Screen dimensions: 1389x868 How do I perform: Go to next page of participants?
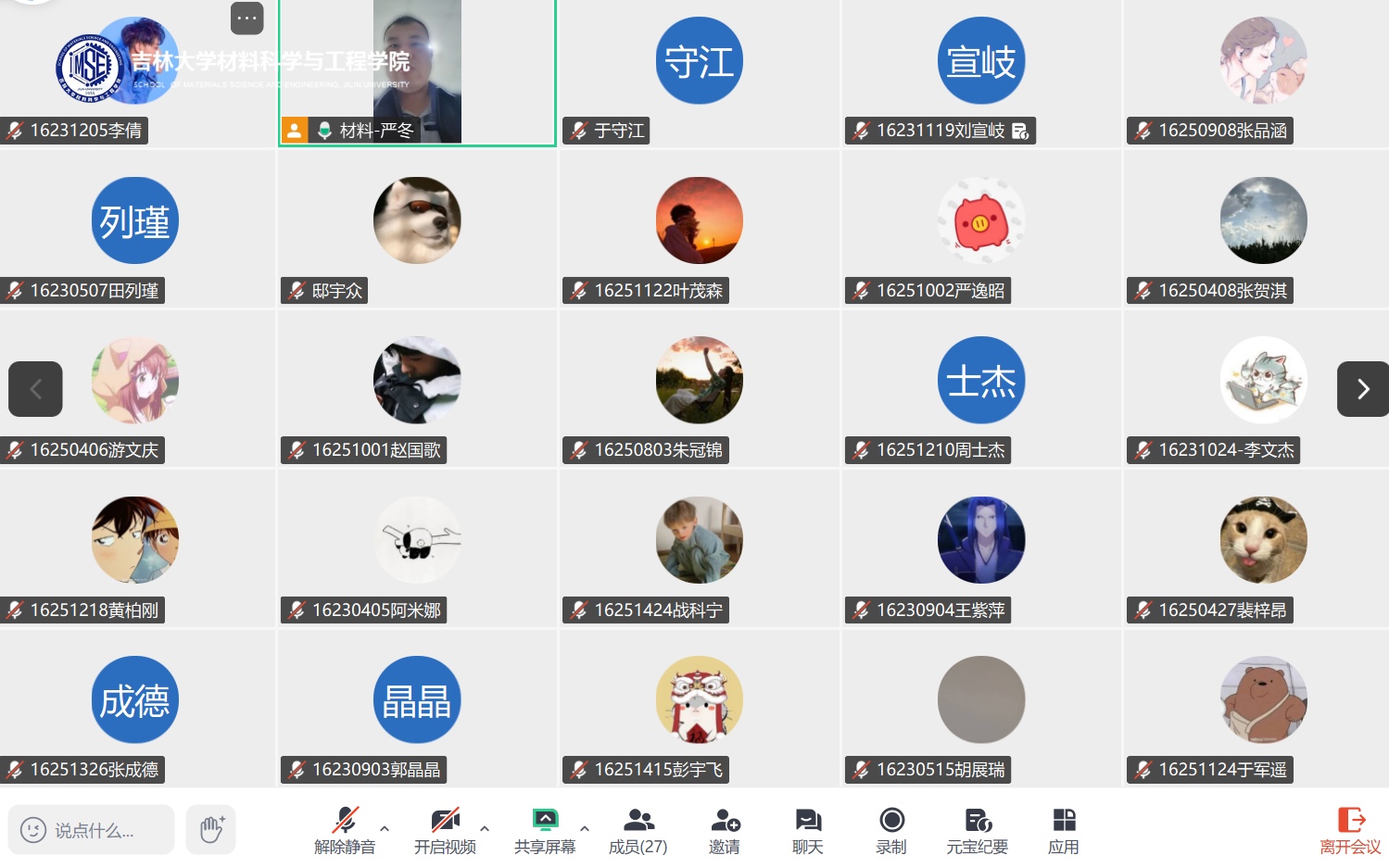click(1363, 389)
